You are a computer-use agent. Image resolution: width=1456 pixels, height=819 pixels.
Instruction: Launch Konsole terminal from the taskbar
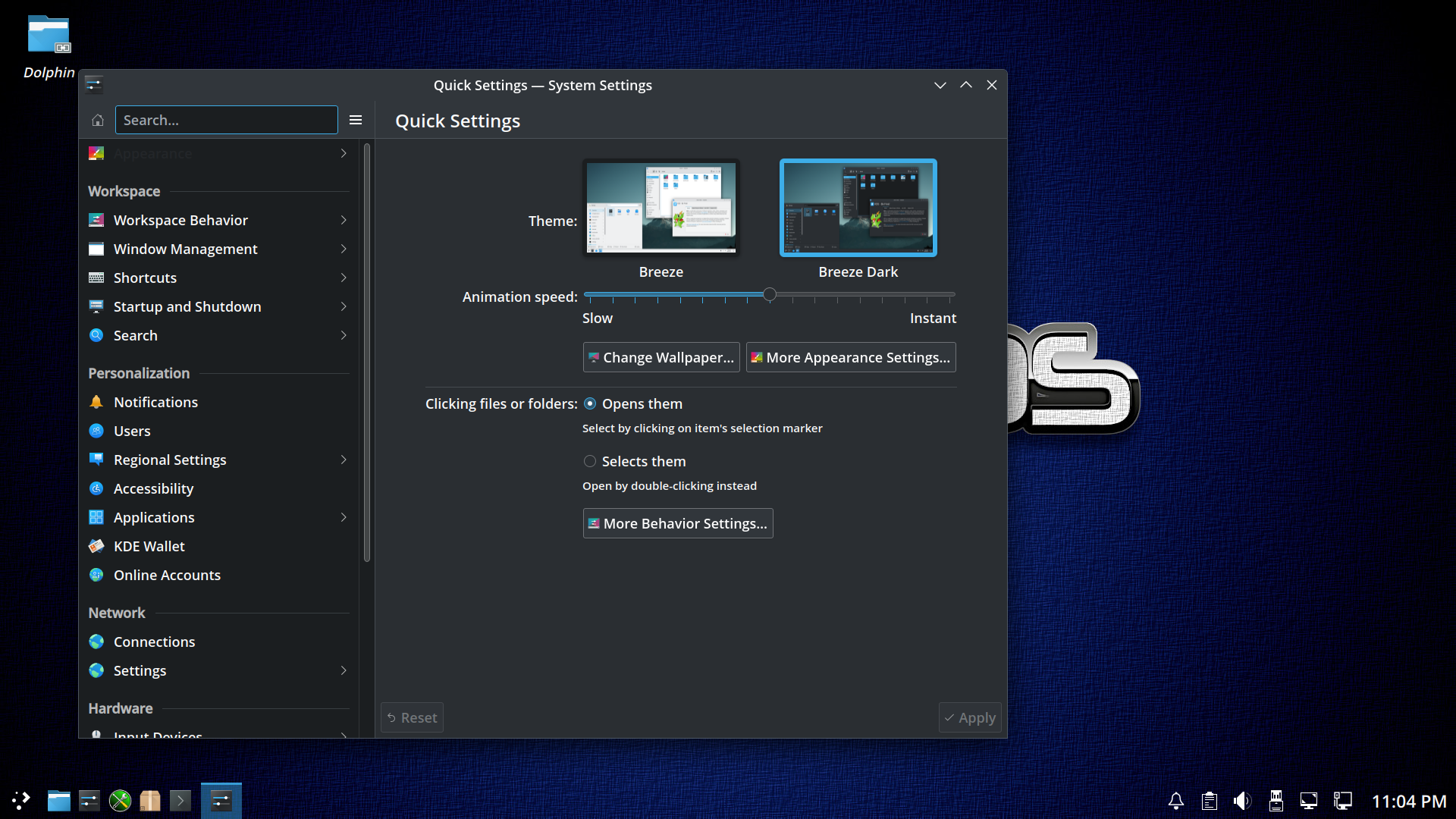pyautogui.click(x=180, y=801)
